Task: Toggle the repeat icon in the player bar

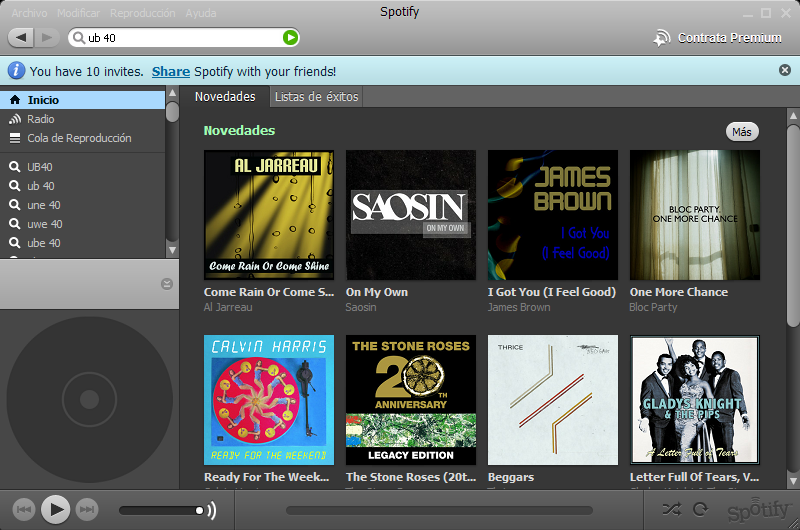Action: click(x=700, y=509)
